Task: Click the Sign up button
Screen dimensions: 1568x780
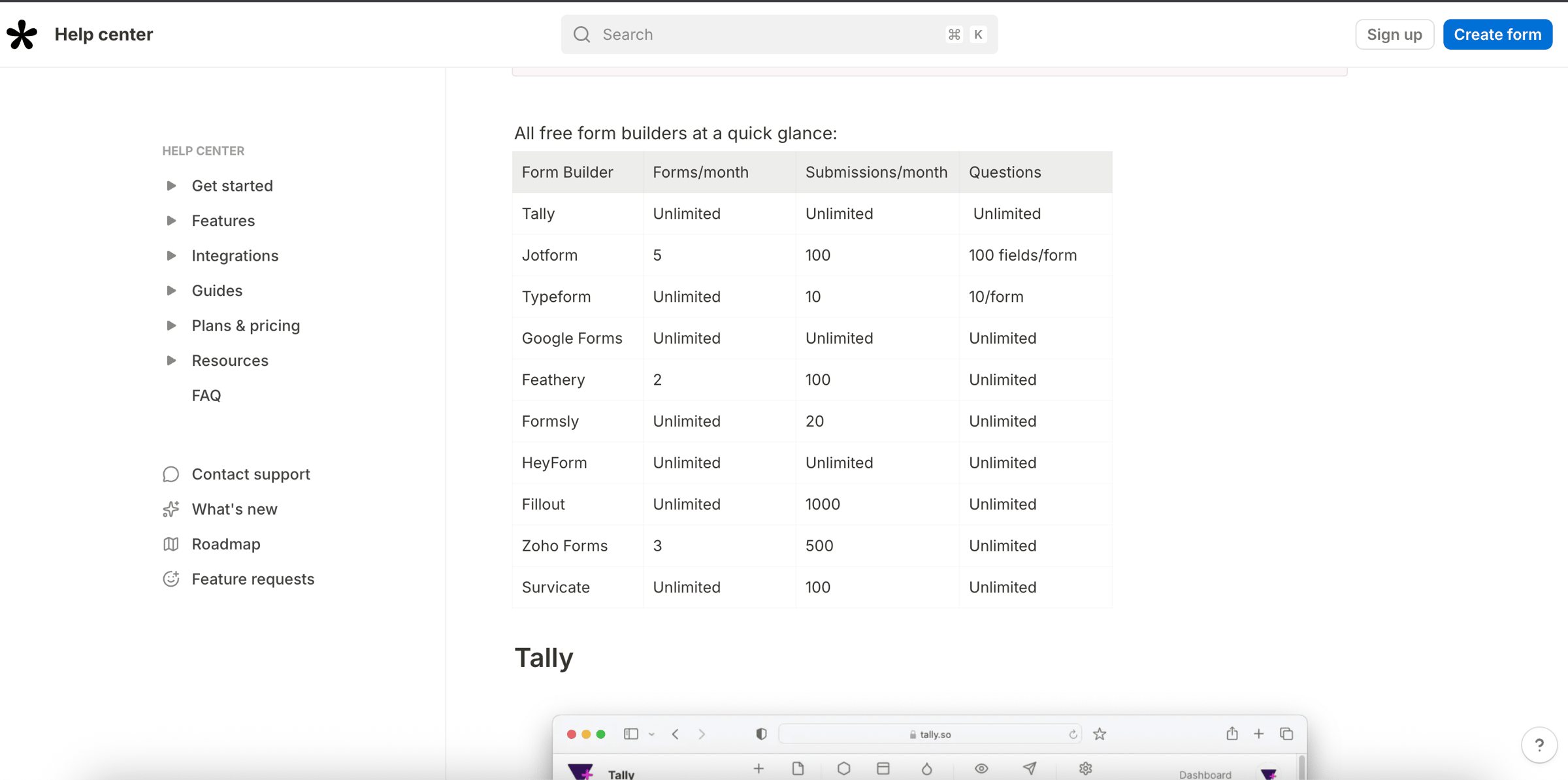Action: pyautogui.click(x=1394, y=35)
